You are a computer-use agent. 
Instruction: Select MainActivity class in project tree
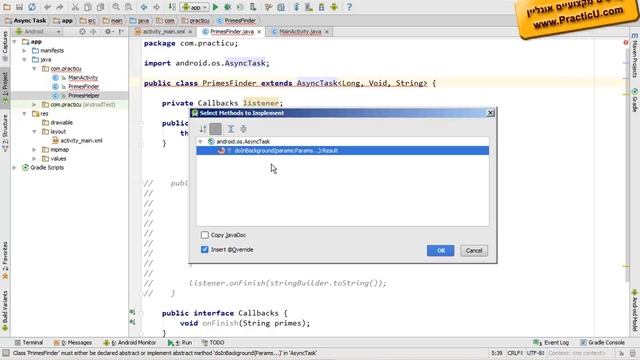coord(83,78)
